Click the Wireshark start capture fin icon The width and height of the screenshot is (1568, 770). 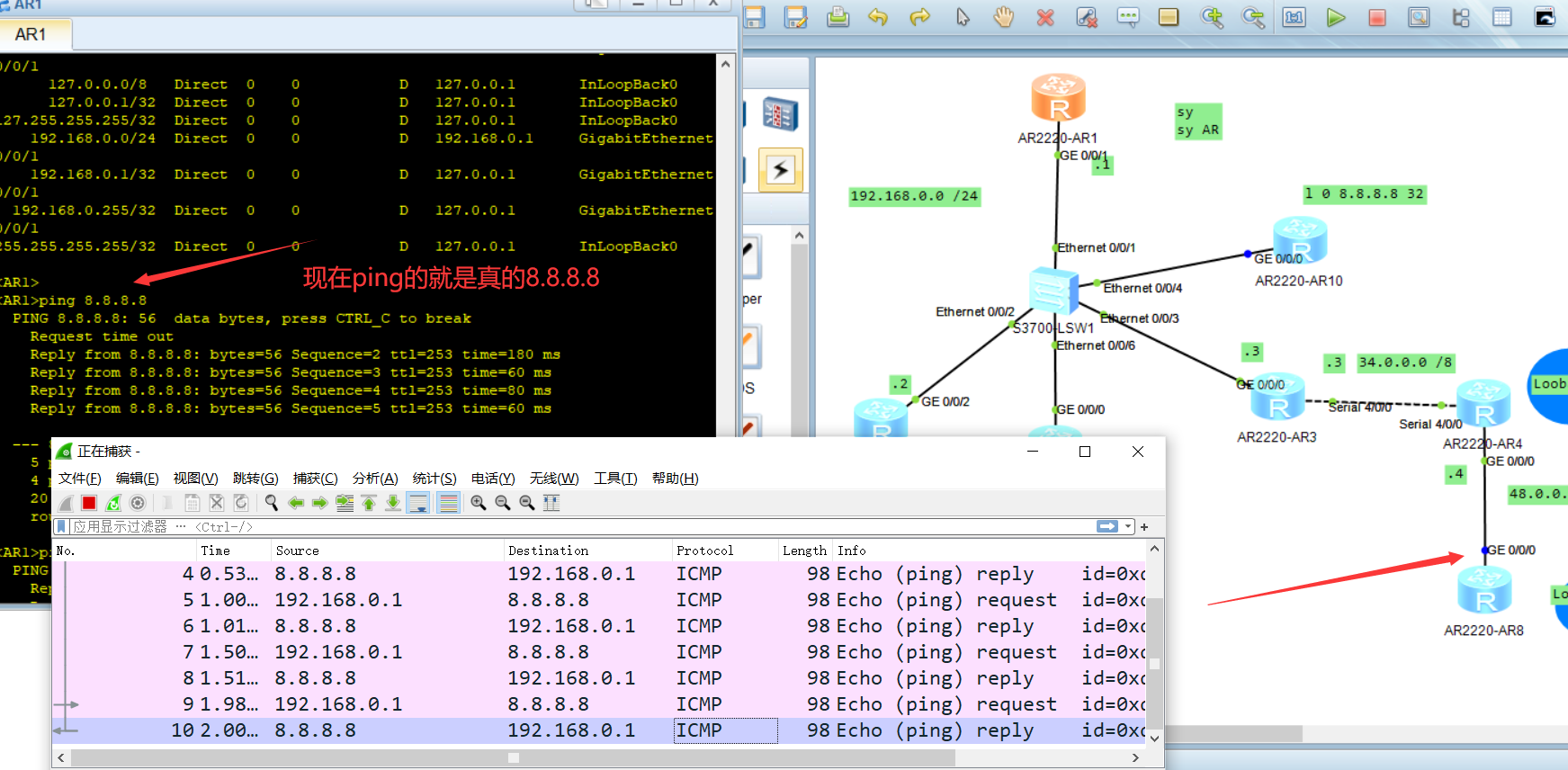66,503
